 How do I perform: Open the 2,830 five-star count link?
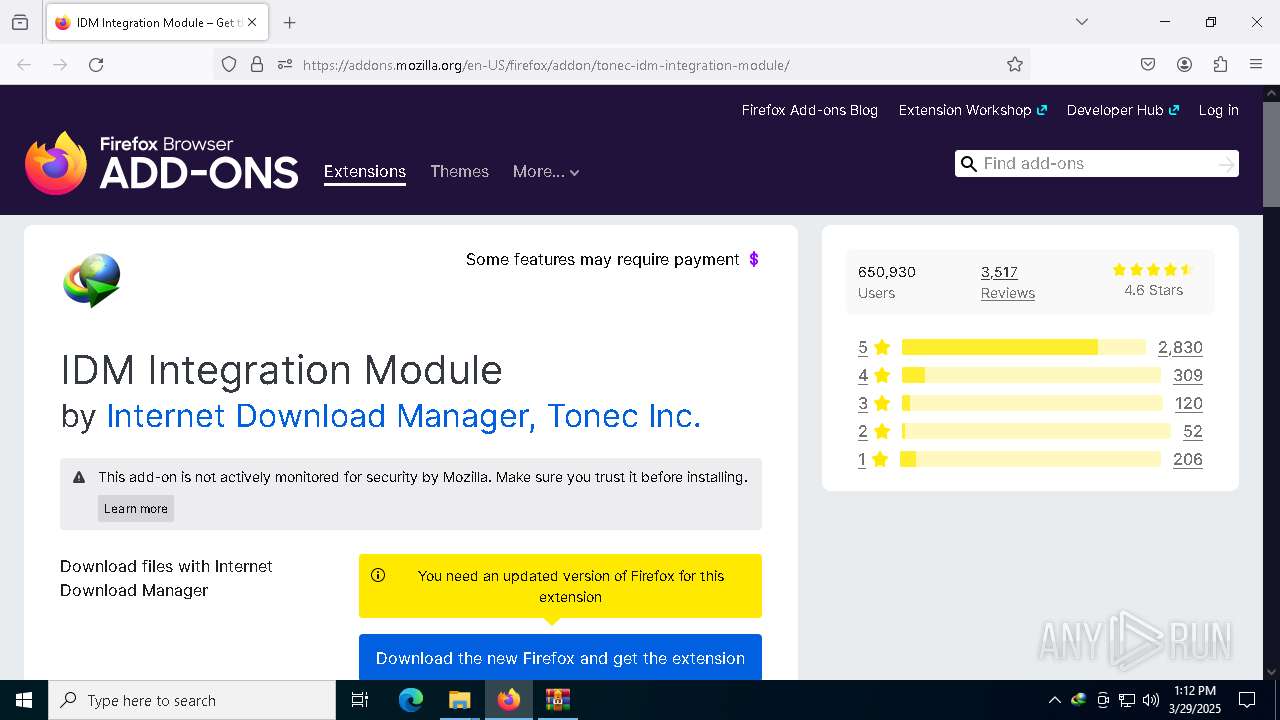(x=1180, y=347)
